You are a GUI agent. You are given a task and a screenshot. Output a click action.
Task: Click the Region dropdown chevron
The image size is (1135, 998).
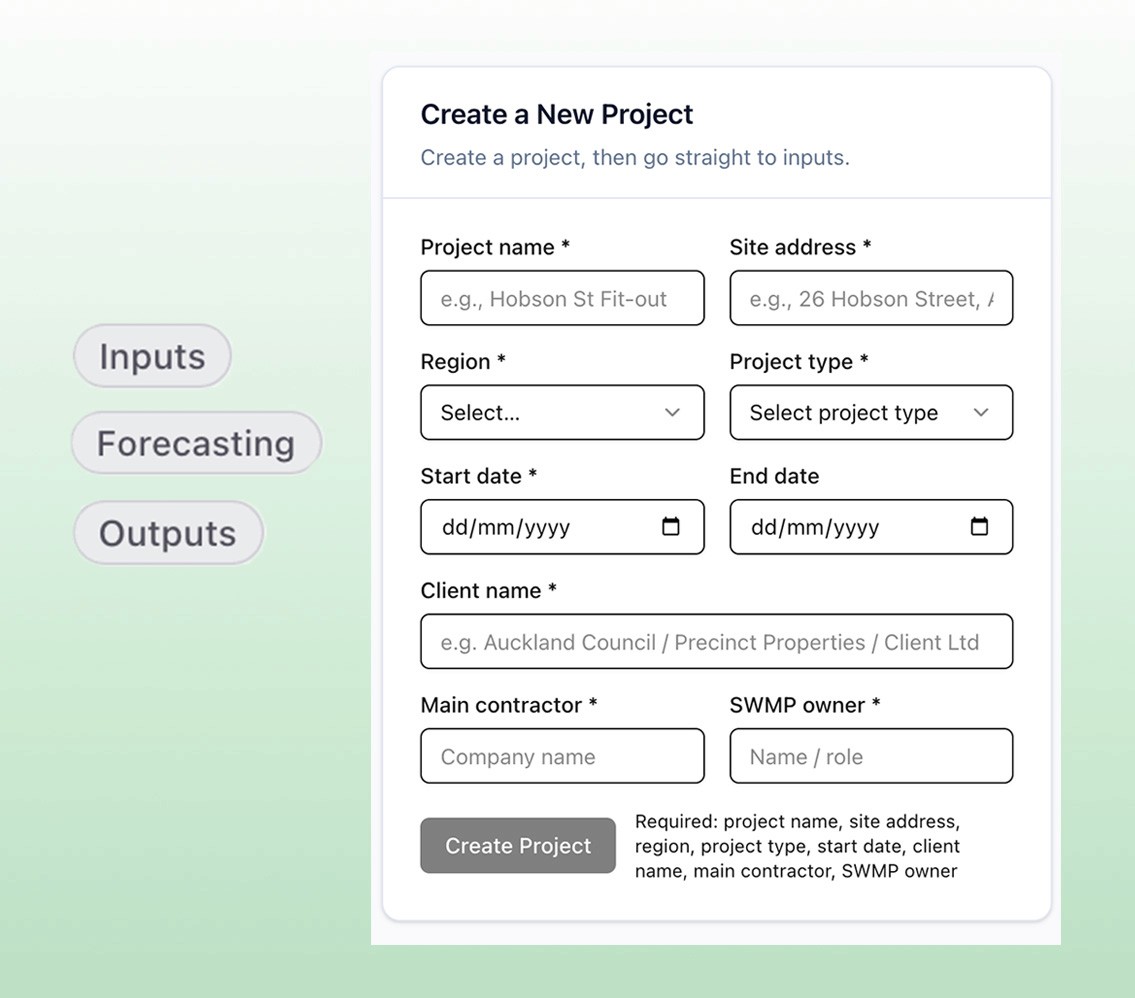tap(672, 412)
